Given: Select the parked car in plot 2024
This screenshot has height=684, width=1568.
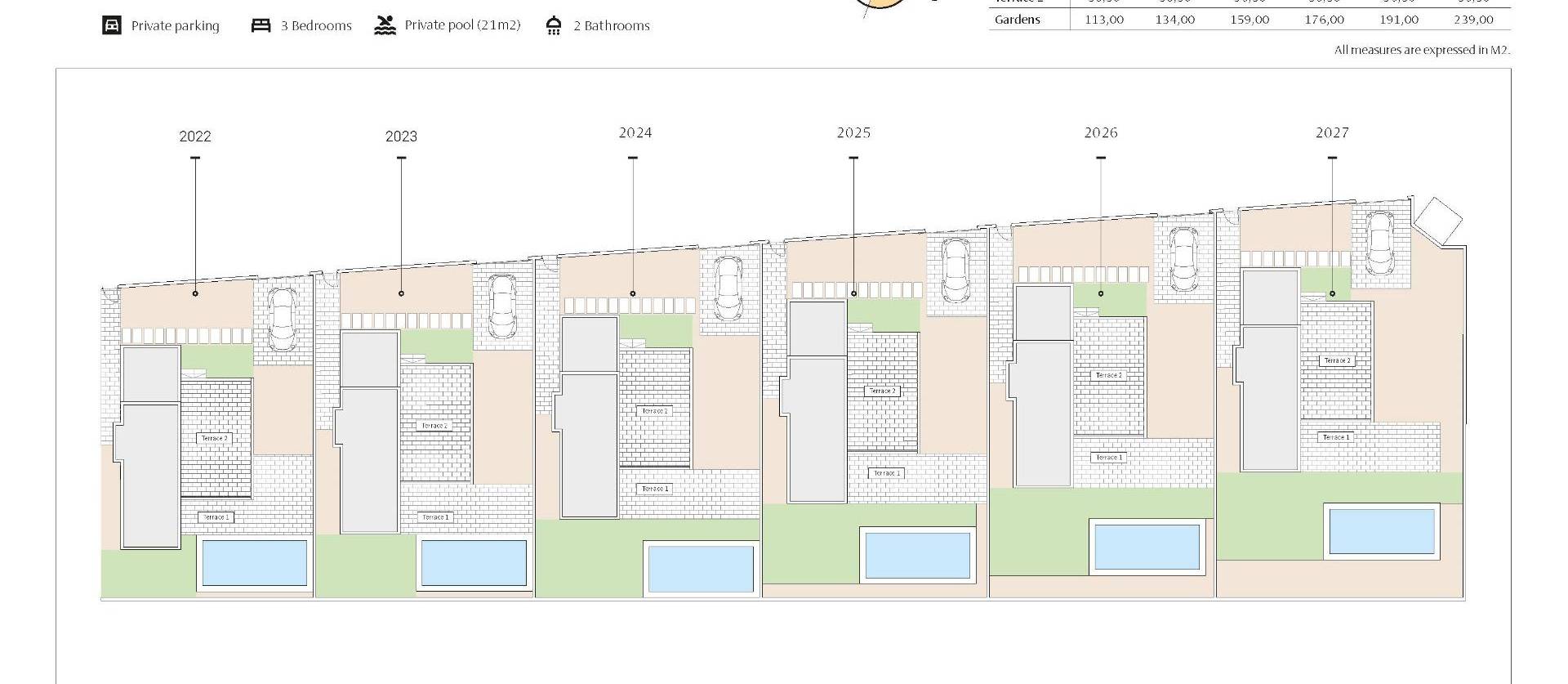Looking at the screenshot, I should coord(727,288).
